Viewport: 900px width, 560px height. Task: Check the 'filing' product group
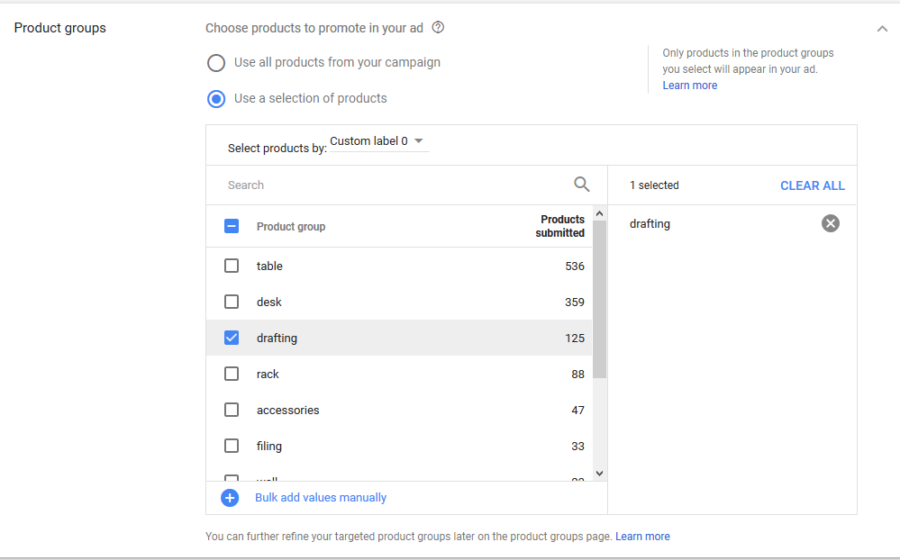pyautogui.click(x=231, y=446)
